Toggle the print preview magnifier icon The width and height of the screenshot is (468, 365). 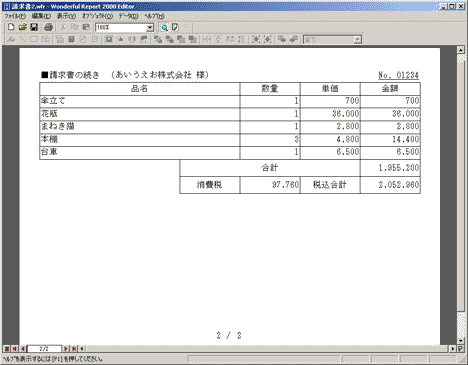tap(164, 28)
